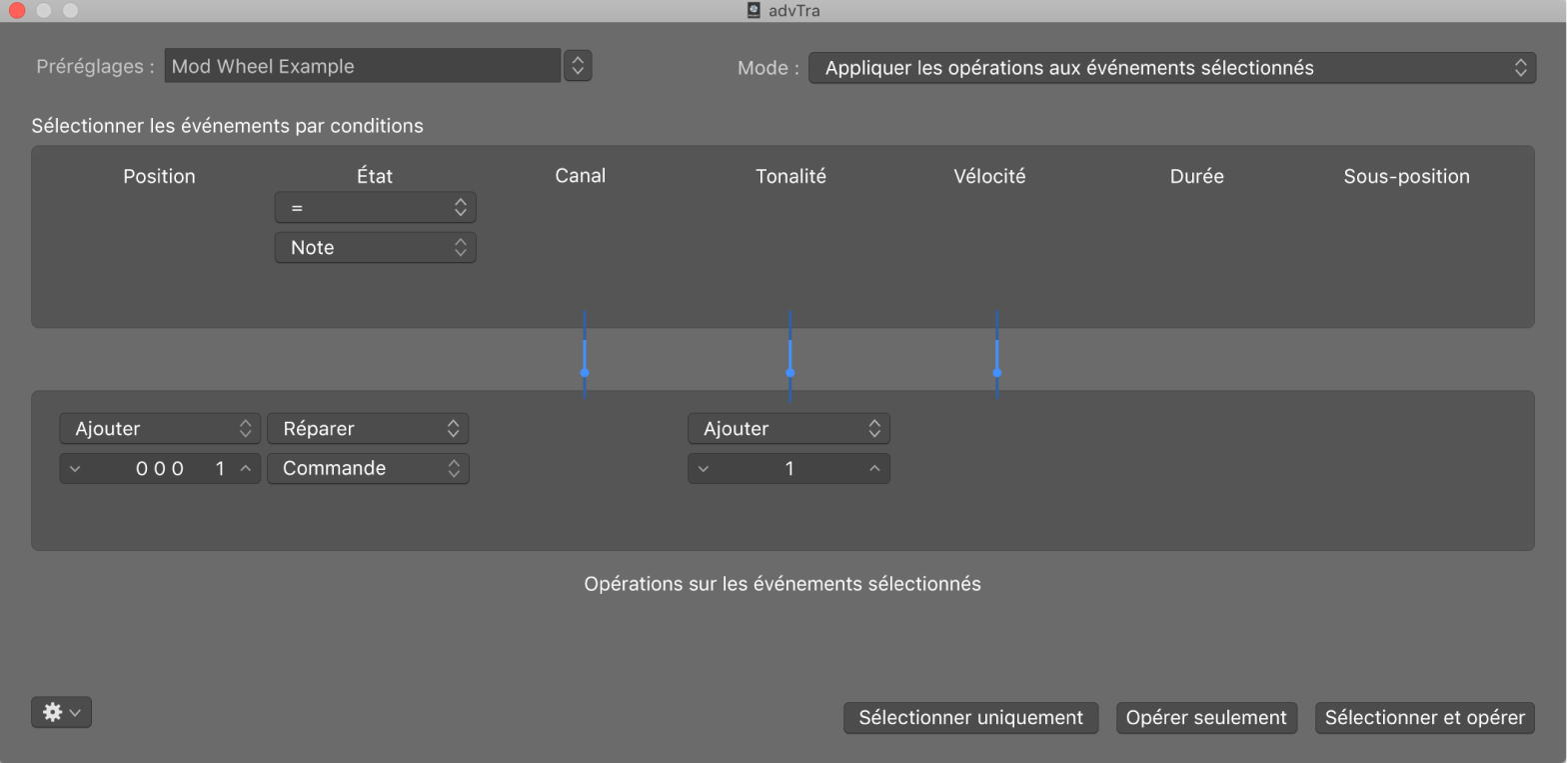Open the gear action menu
Viewport: 1568px width, 763px height.
(x=61, y=712)
